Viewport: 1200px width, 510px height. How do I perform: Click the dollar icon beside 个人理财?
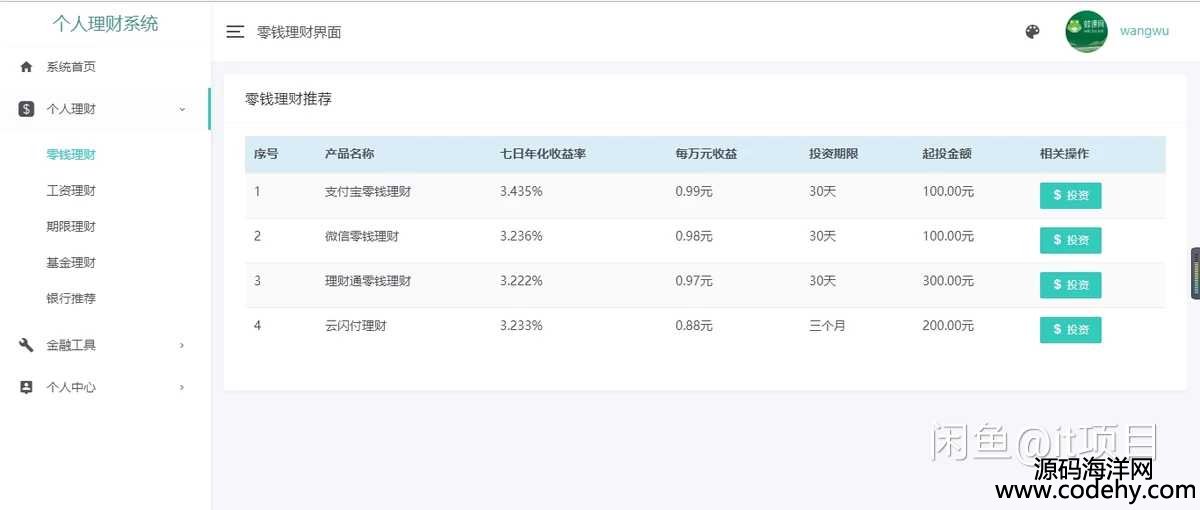coord(27,109)
